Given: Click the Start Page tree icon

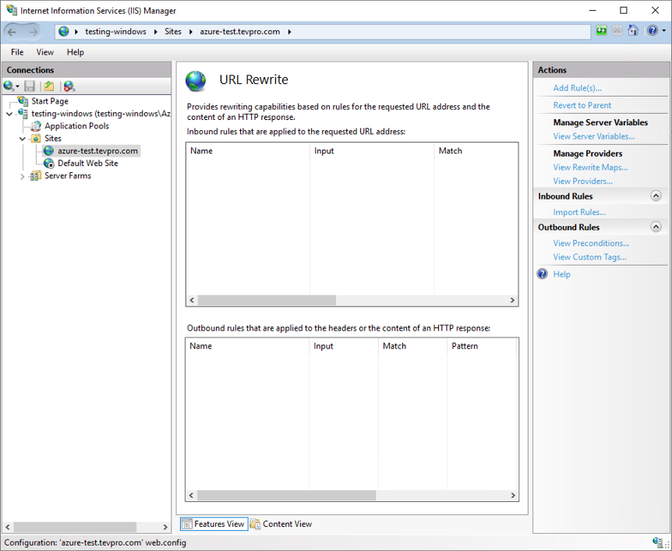Looking at the screenshot, I should [x=23, y=101].
